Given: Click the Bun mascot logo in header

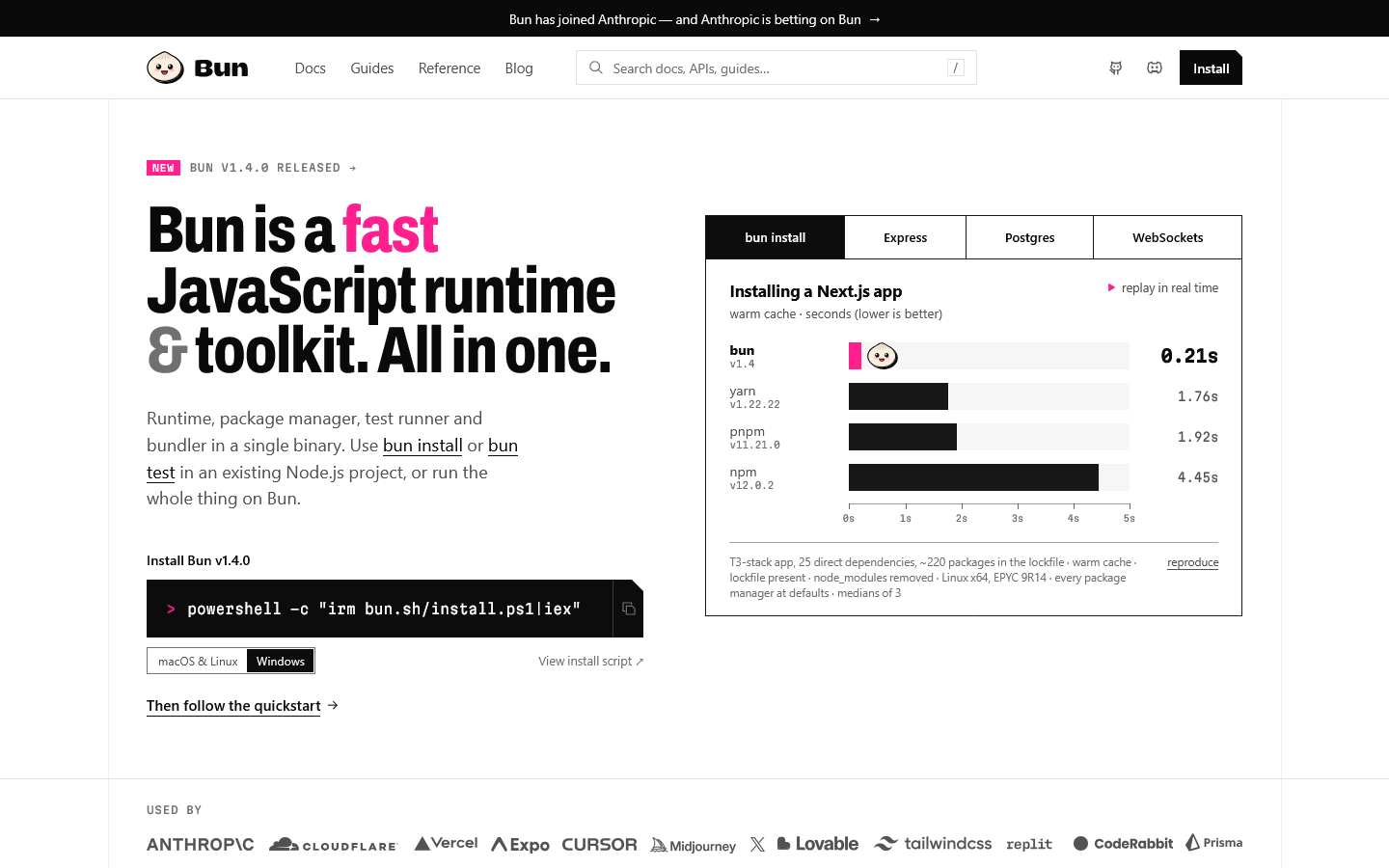Looking at the screenshot, I should pos(165,68).
